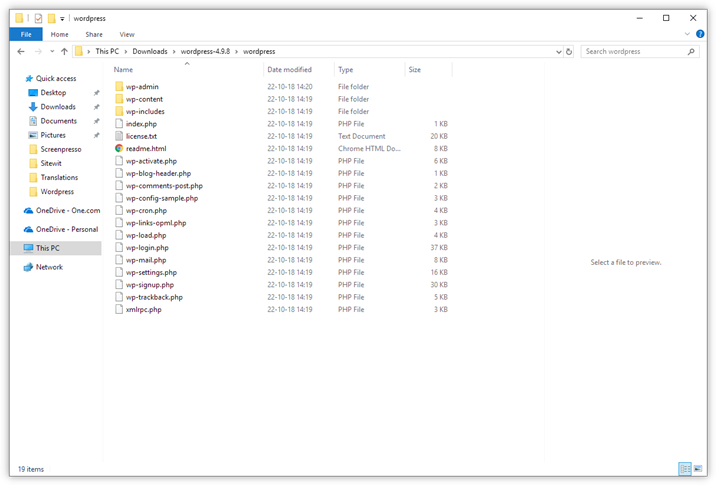Open the recent locations dropdown arrow
Image resolution: width=716 pixels, height=485 pixels.
(52, 52)
